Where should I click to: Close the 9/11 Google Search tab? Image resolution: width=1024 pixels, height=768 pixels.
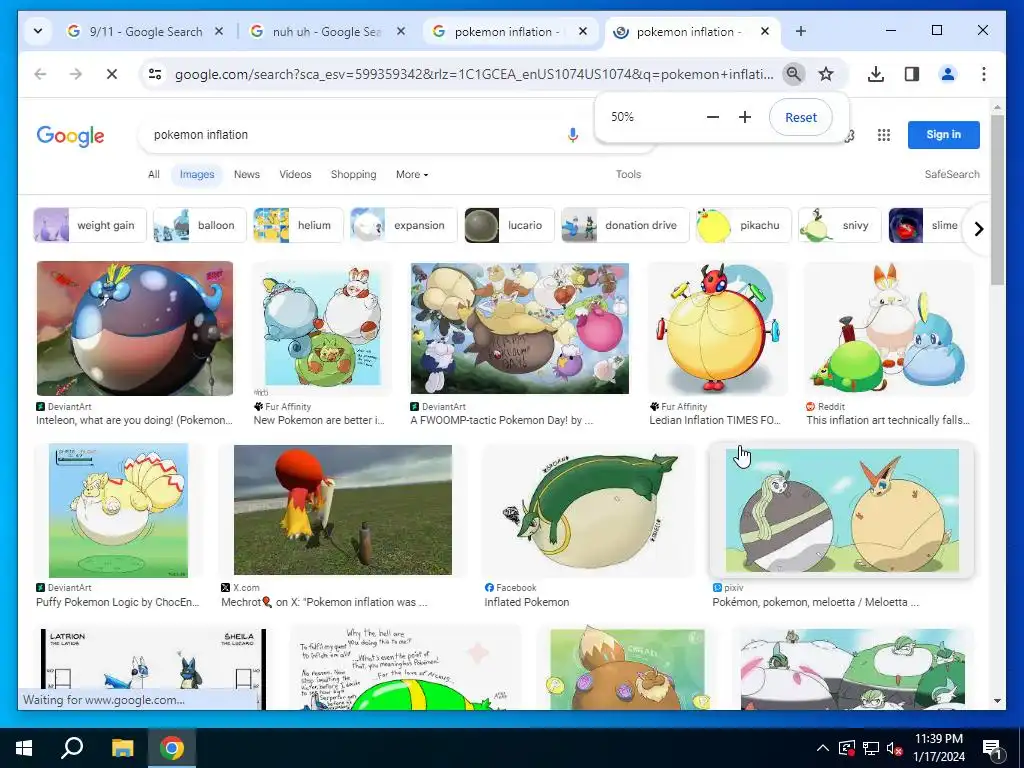pyautogui.click(x=219, y=31)
